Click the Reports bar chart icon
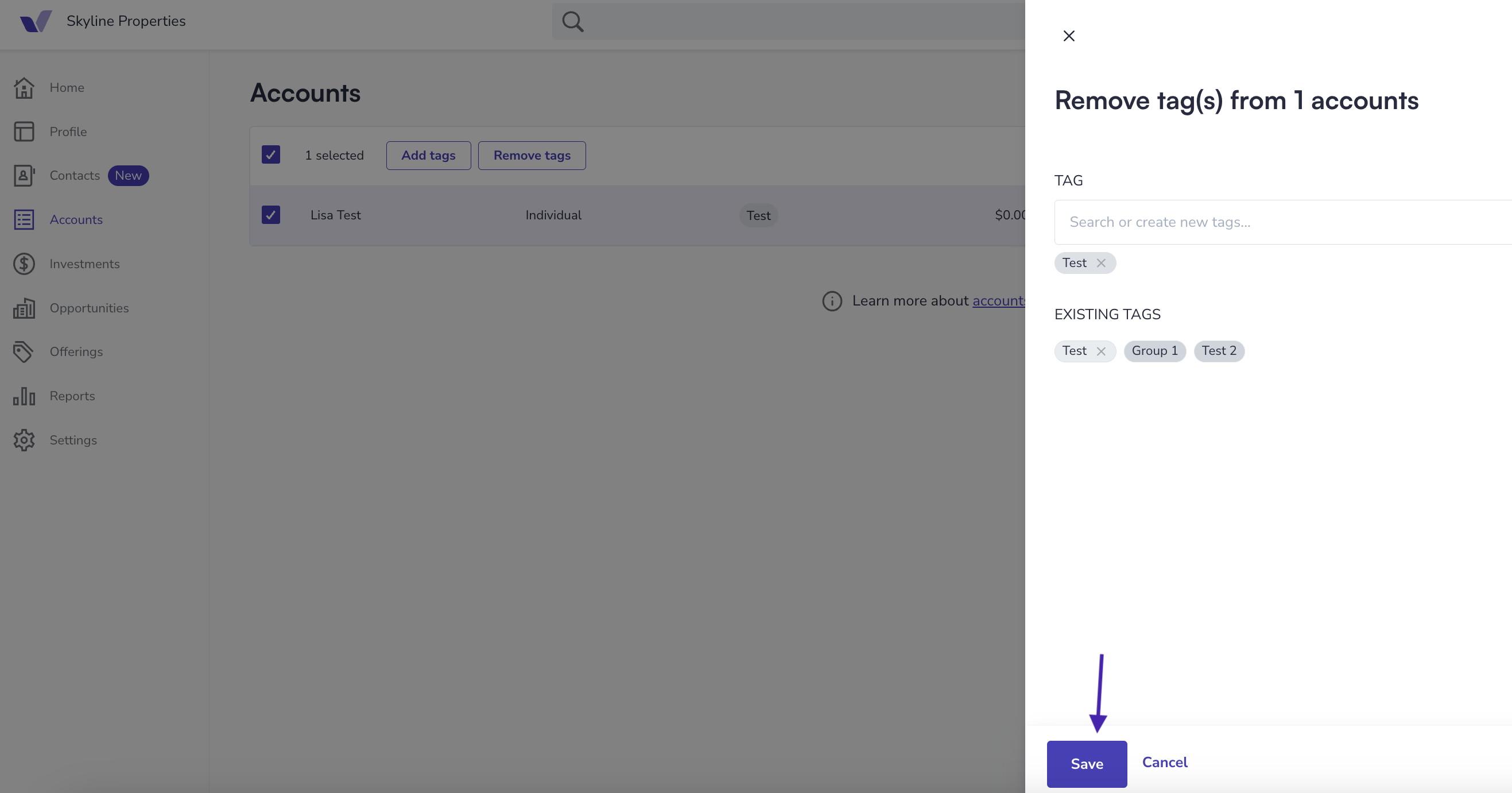The width and height of the screenshot is (1512, 793). tap(24, 396)
